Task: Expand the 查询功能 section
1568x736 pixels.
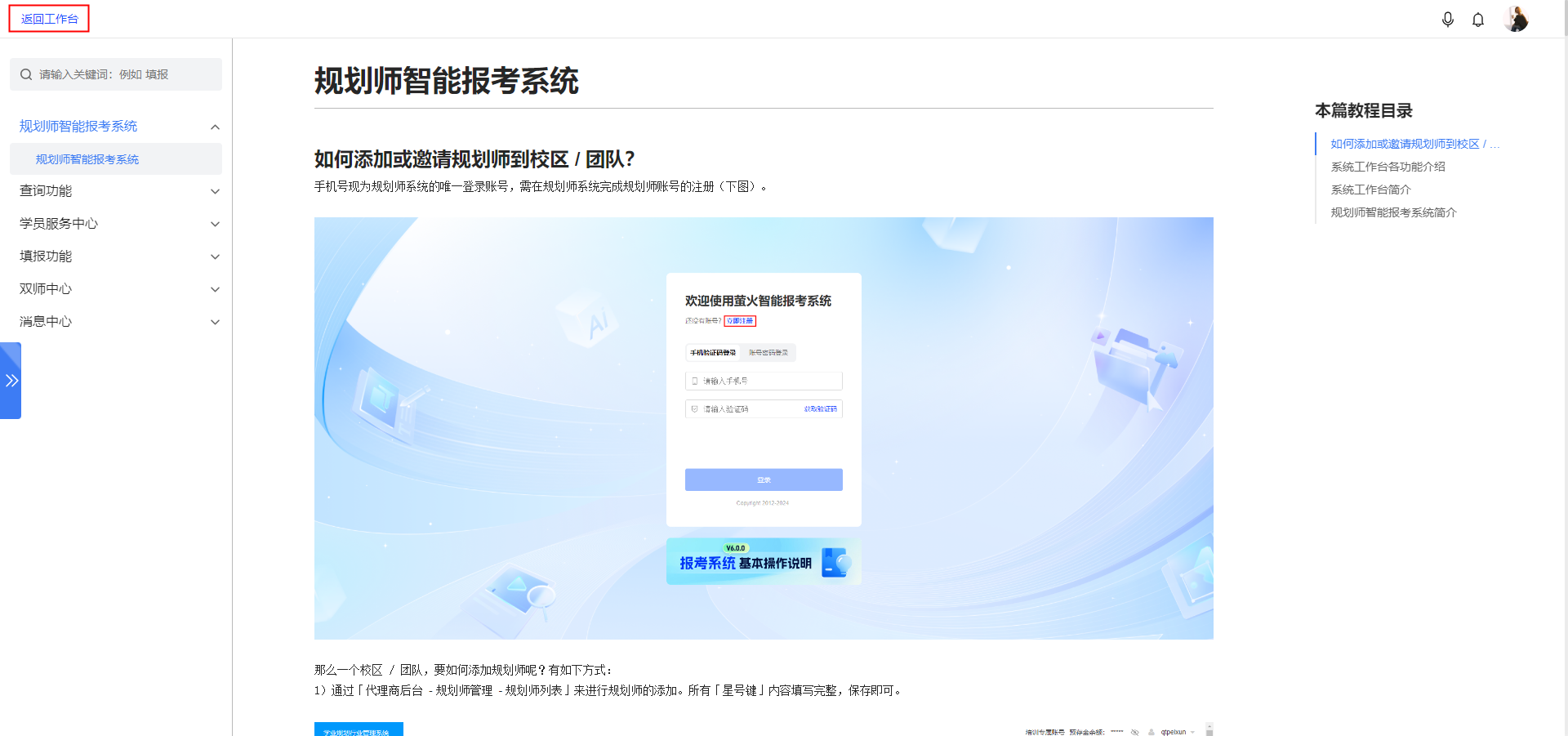Action: coord(116,190)
